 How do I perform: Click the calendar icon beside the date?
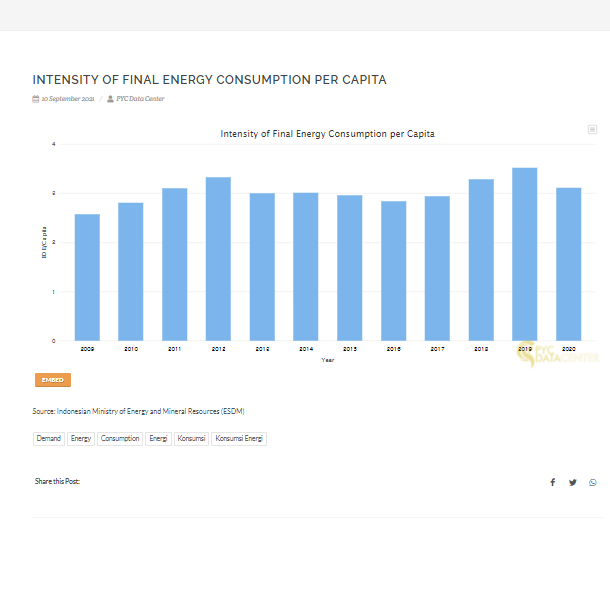pyautogui.click(x=35, y=99)
